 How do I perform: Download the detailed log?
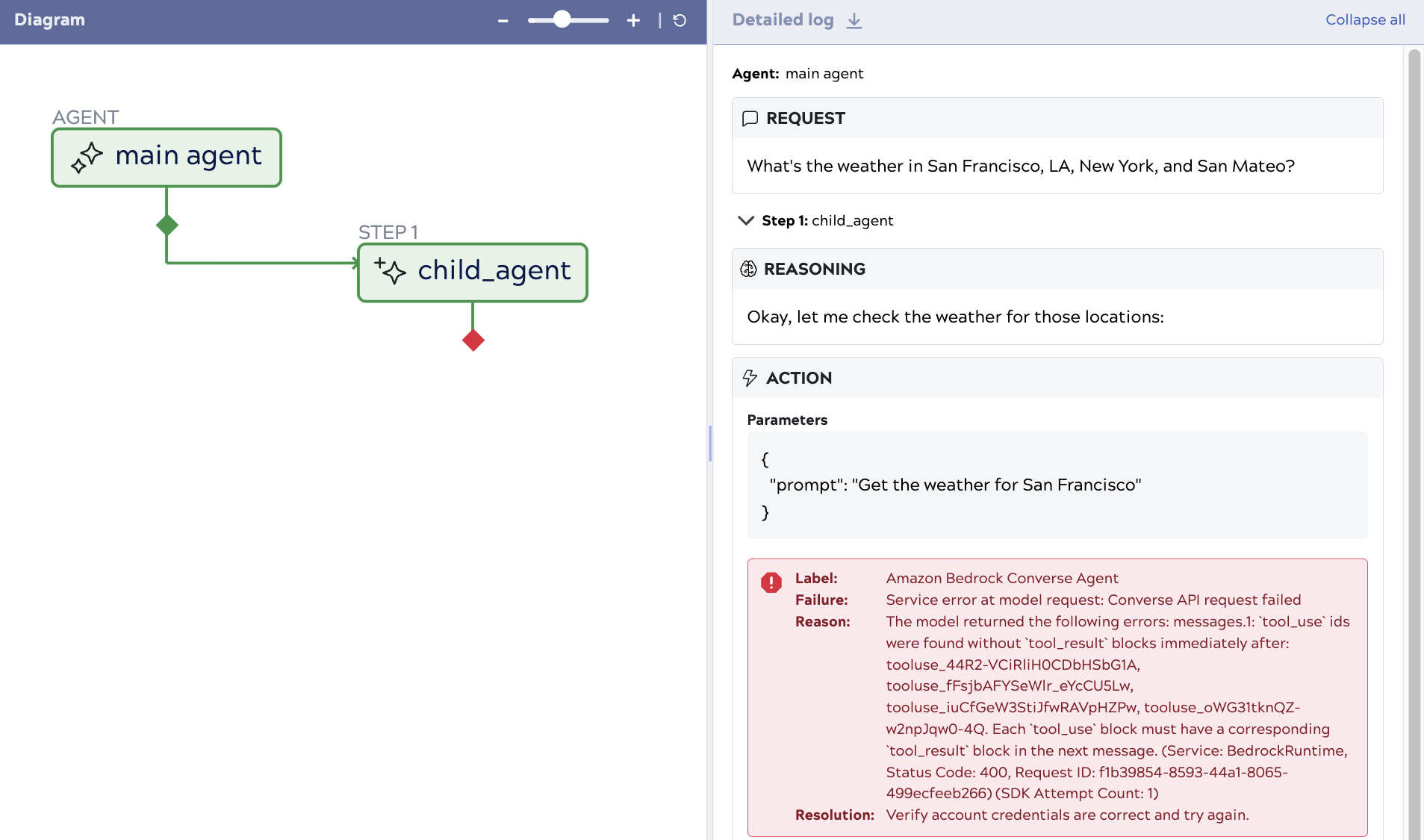coord(854,21)
